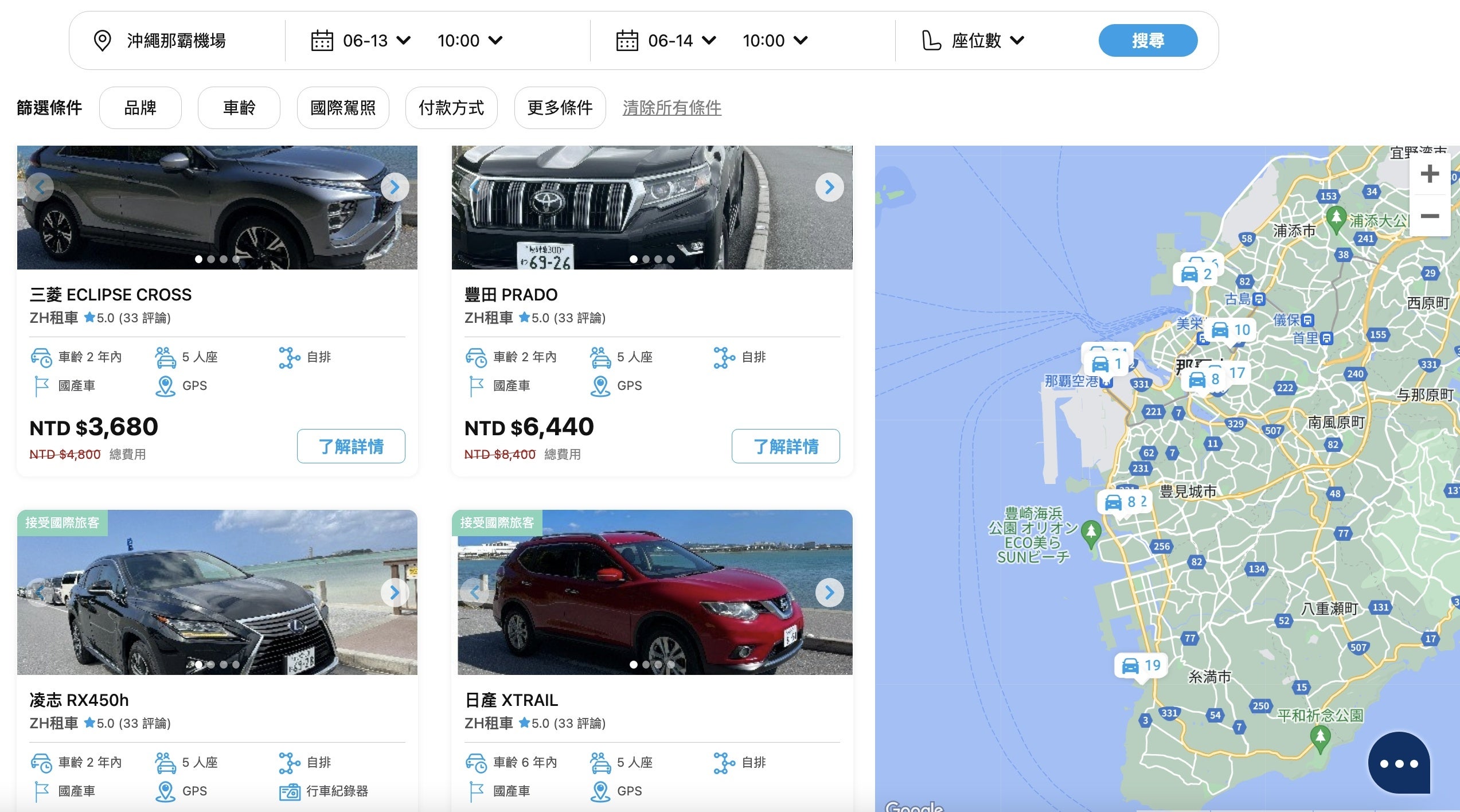Show next photo of Toyota PRADO
The image size is (1460, 812).
tap(829, 187)
